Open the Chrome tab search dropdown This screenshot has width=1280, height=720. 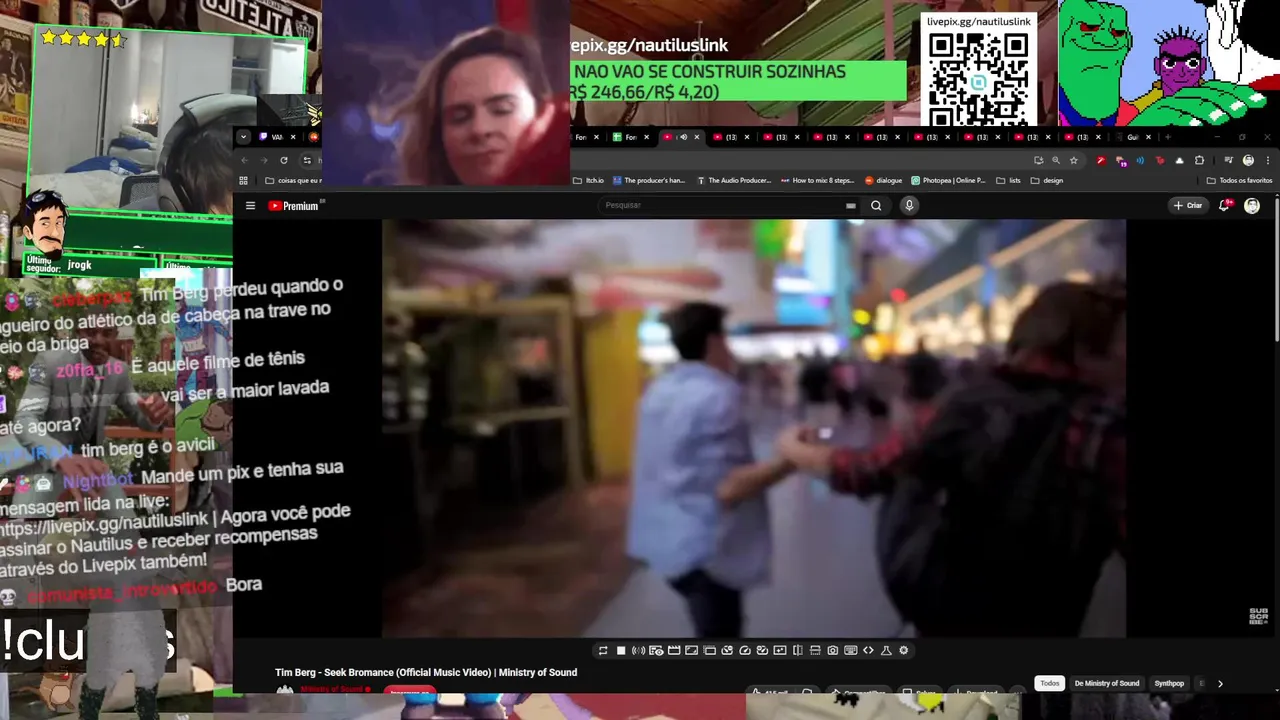pyautogui.click(x=243, y=137)
